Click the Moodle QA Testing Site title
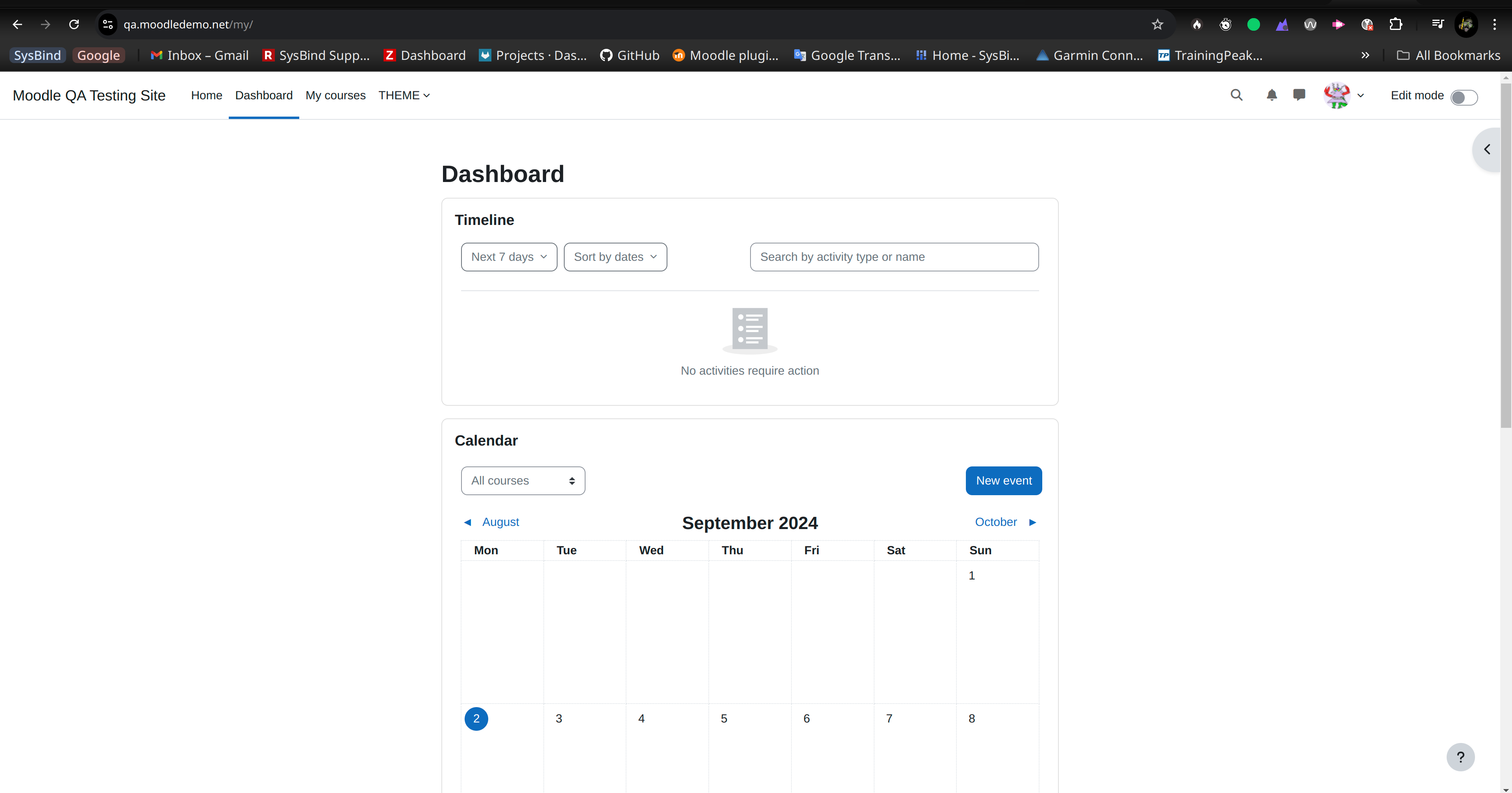1512x793 pixels. click(x=89, y=95)
